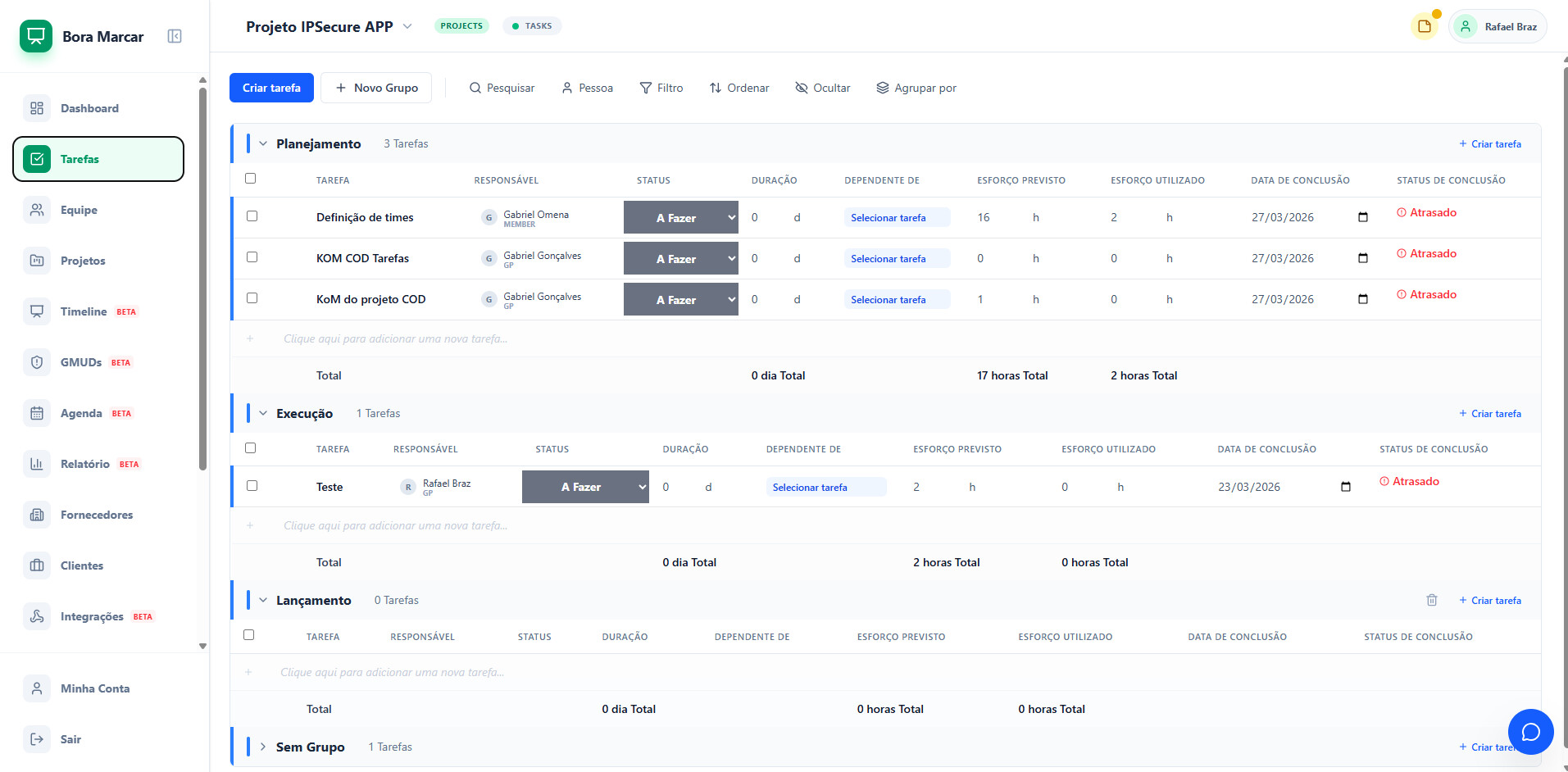
Task: Click the Fornecedores building icon
Action: tap(37, 515)
